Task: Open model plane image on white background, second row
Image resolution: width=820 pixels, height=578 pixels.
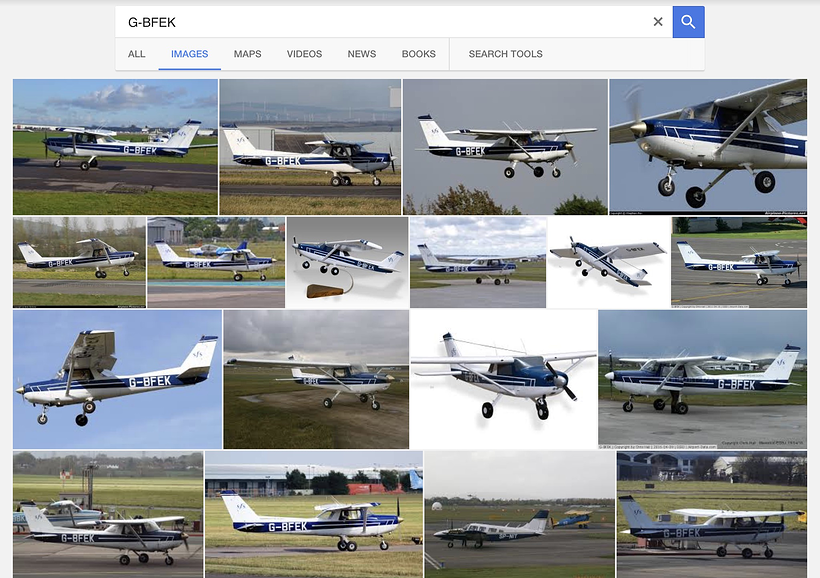Action: pos(609,262)
